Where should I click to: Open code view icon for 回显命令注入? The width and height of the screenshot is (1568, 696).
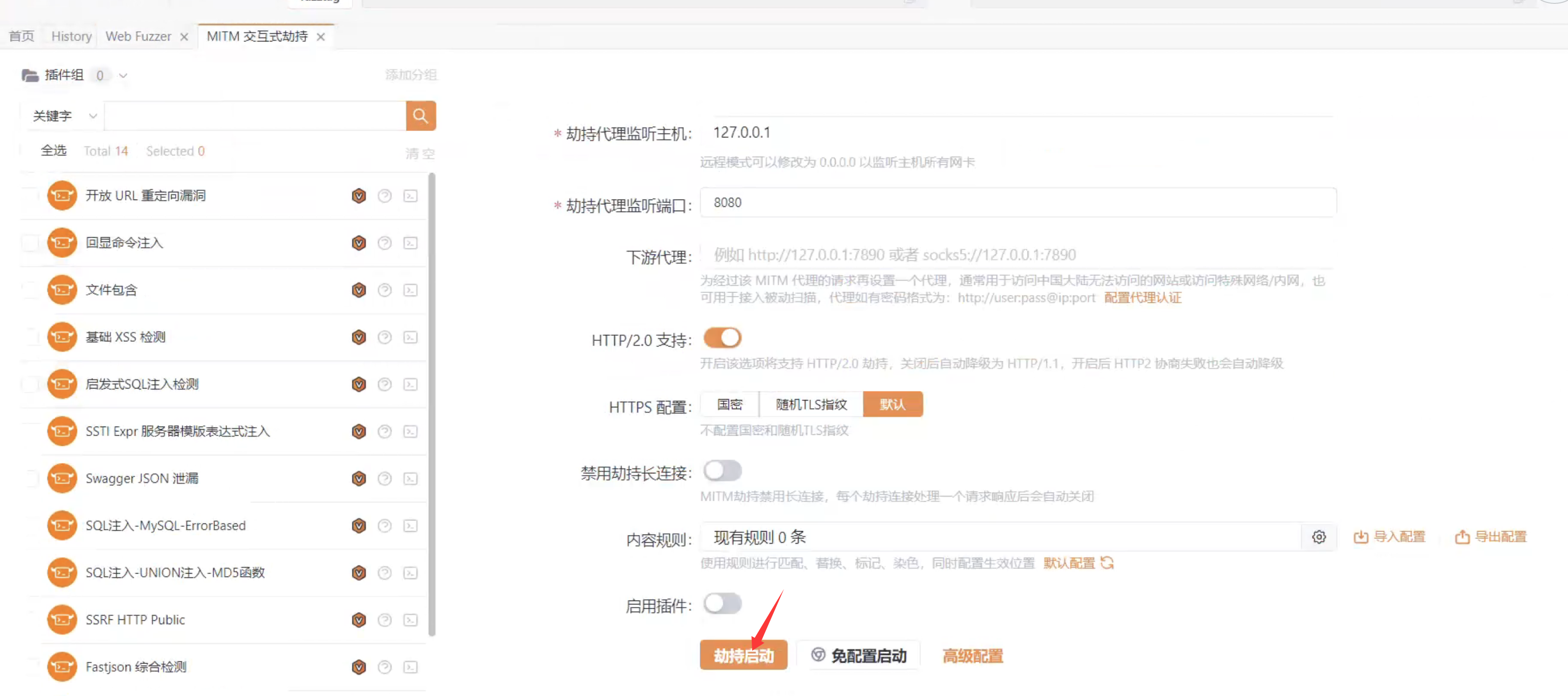click(411, 243)
